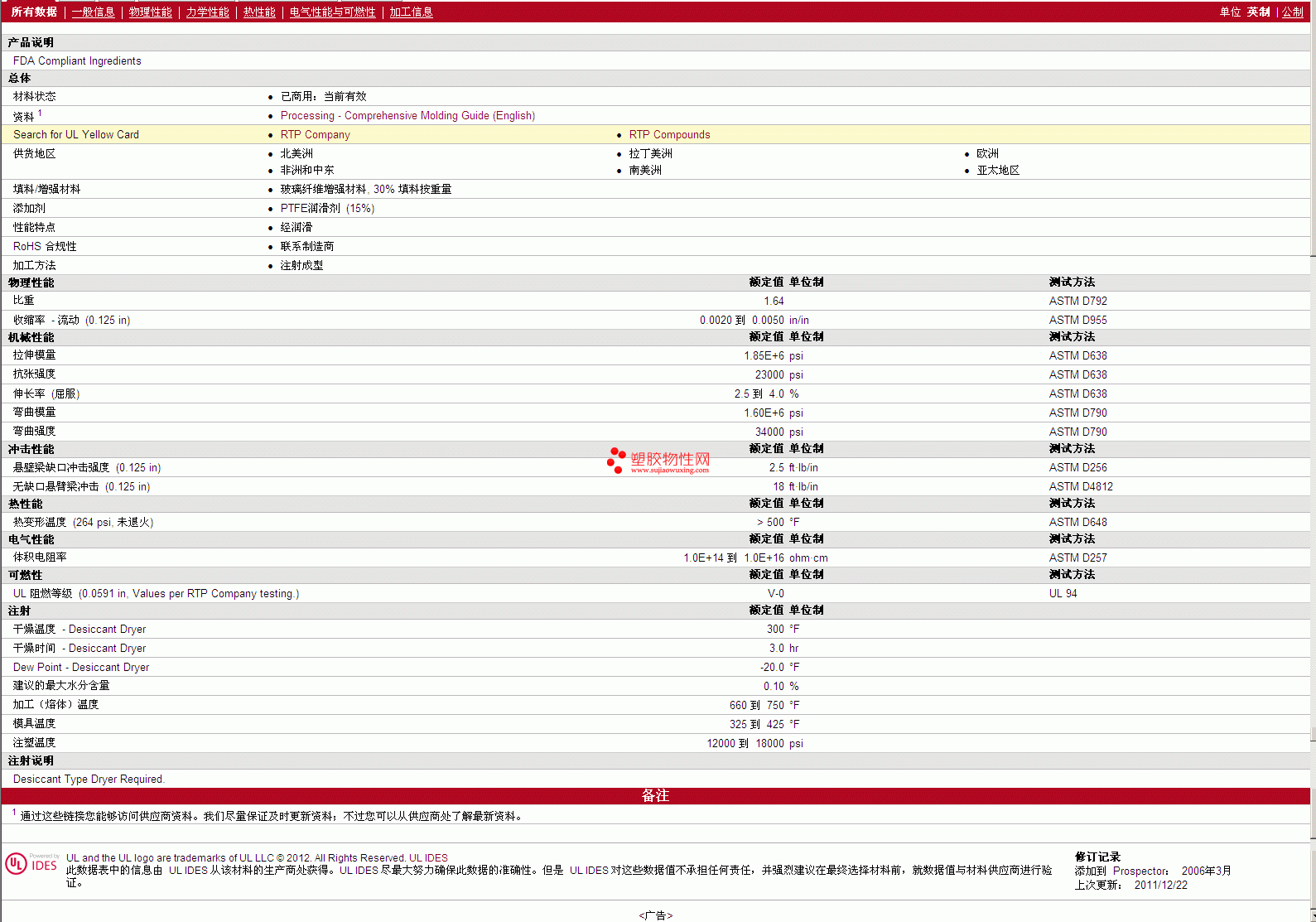Select 公制 unit system
Image resolution: width=1316 pixels, height=922 pixels.
[x=1293, y=12]
